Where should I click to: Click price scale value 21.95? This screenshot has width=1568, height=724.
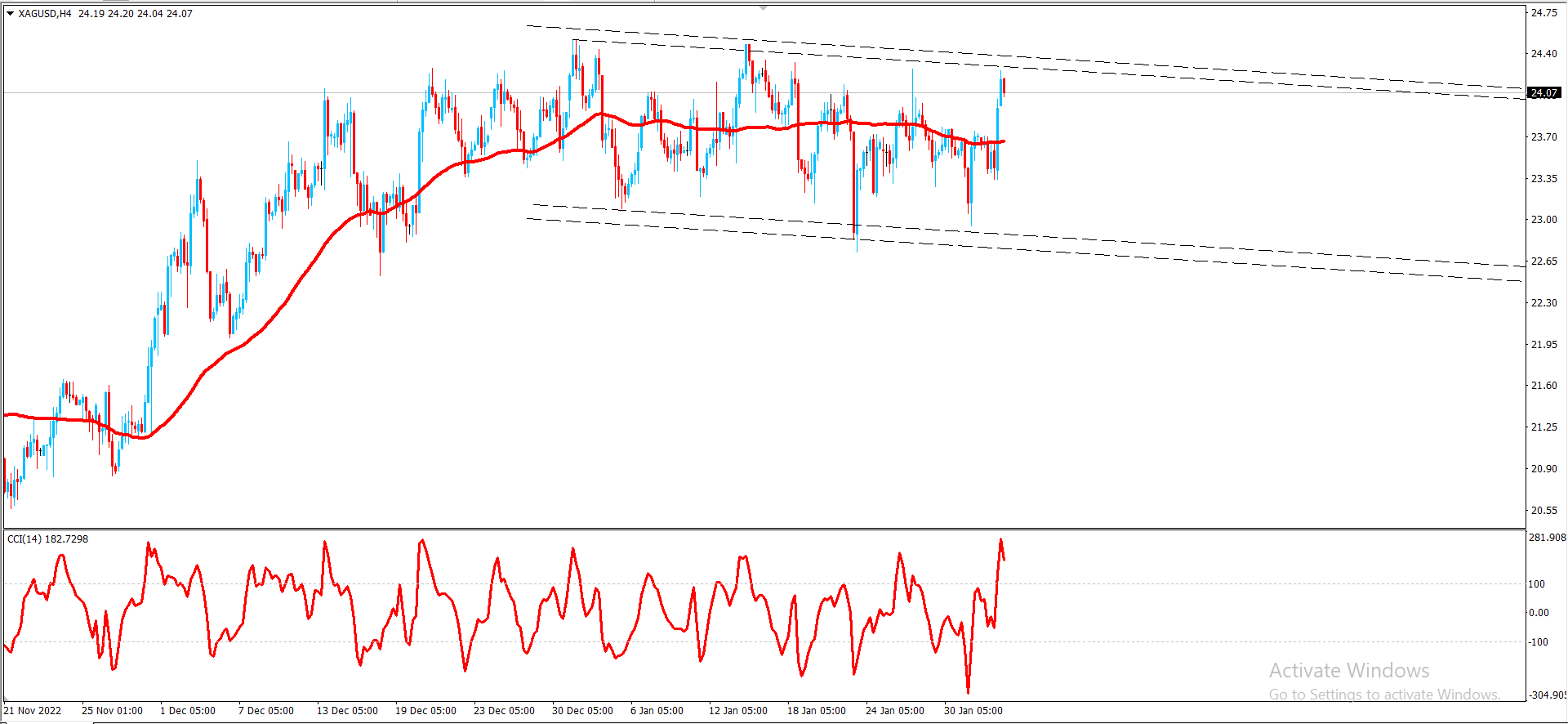click(1543, 345)
